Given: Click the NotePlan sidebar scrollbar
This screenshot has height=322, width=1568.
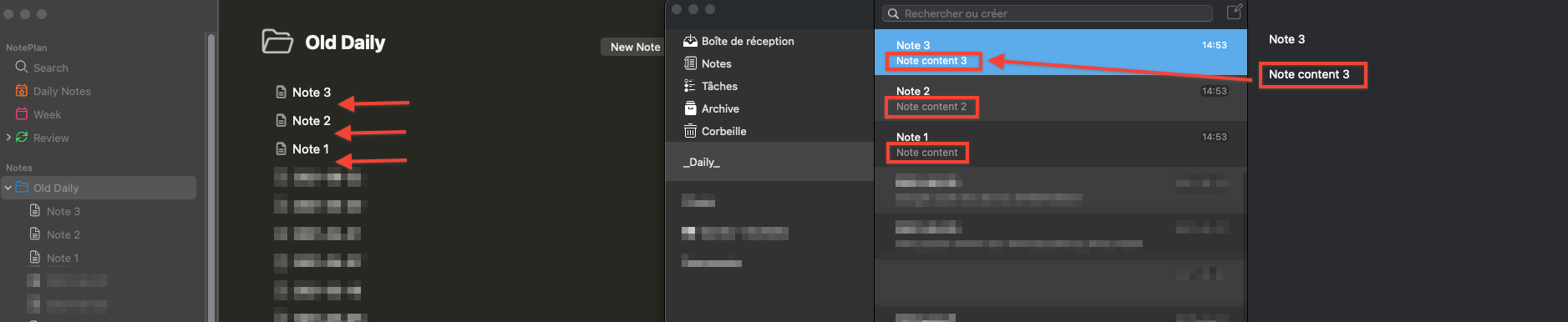Looking at the screenshot, I should coord(211,175).
